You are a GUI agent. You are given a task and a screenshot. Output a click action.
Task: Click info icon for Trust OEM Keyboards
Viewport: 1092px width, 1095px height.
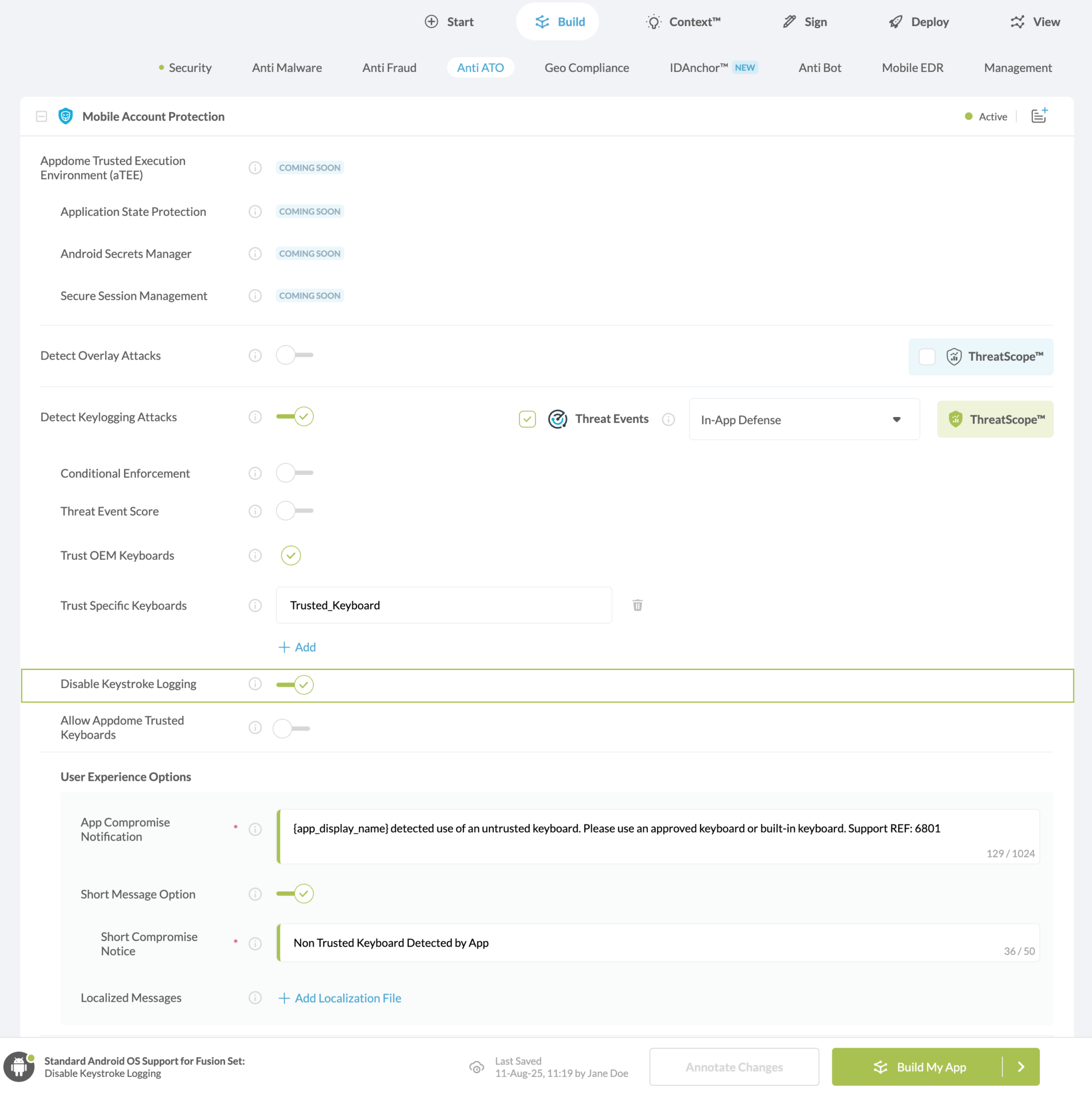[255, 555]
